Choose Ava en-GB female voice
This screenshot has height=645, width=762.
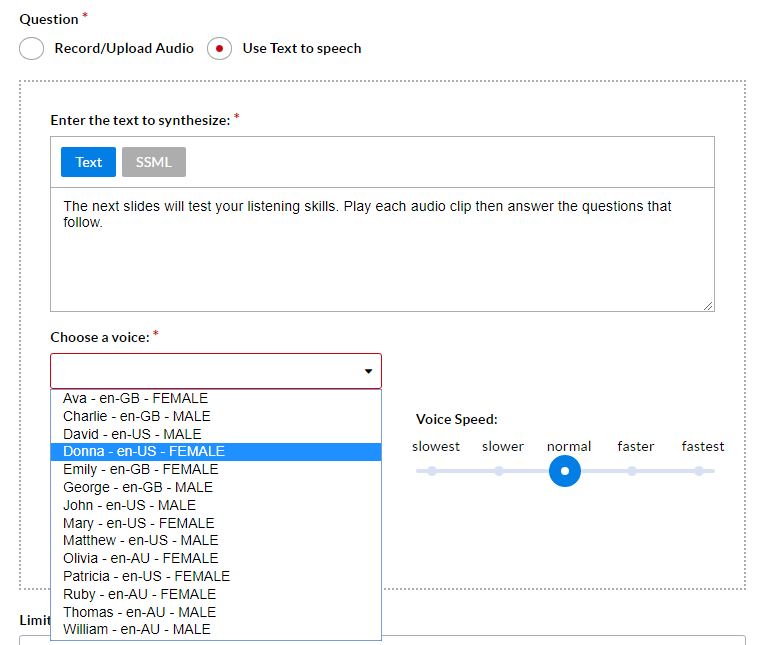136,398
